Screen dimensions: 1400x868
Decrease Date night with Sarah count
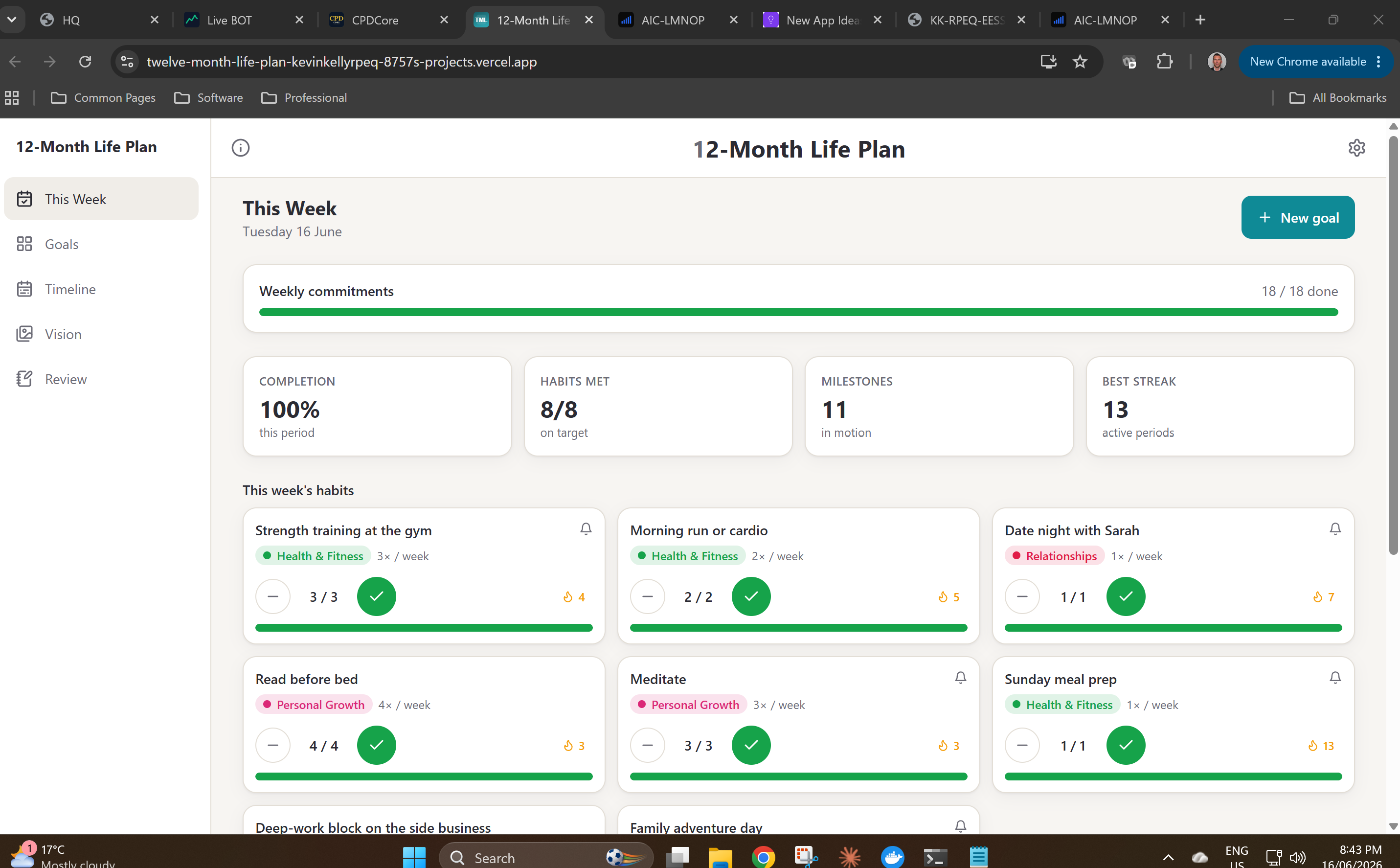[x=1022, y=596]
